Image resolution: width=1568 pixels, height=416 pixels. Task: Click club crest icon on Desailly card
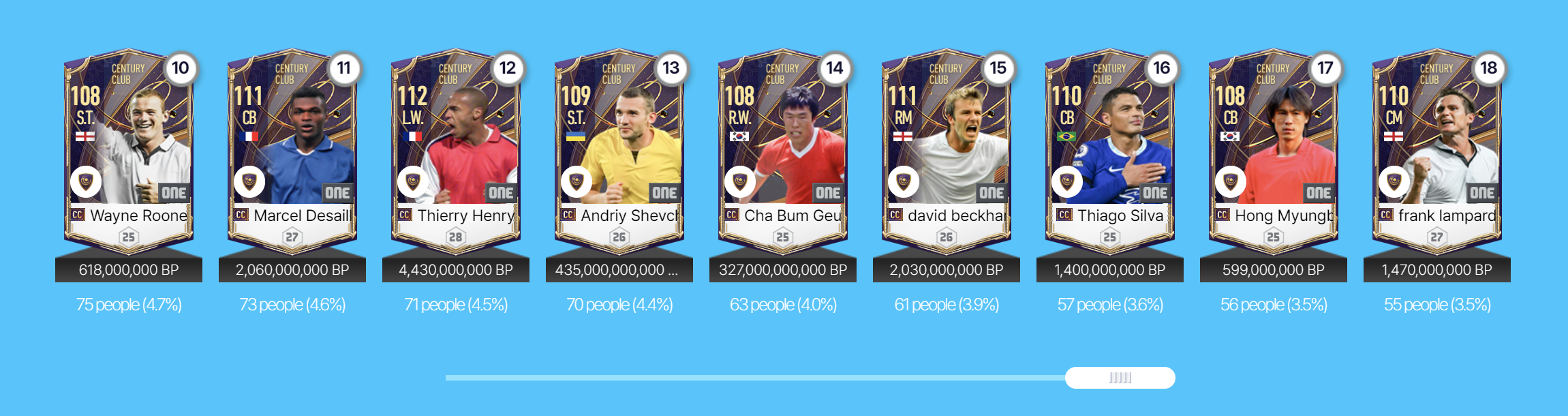pyautogui.click(x=249, y=182)
